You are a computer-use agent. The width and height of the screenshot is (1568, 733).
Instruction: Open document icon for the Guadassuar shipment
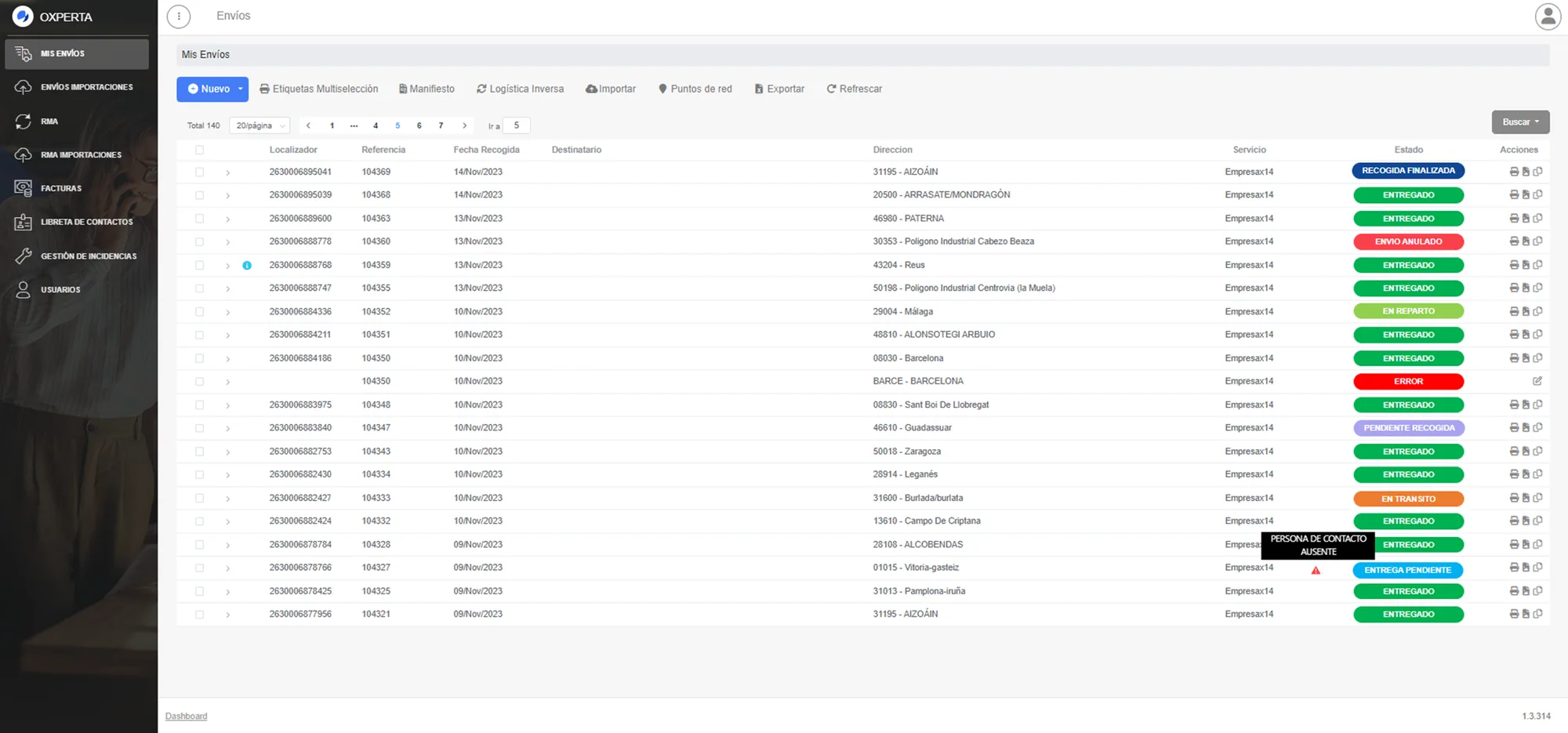tap(1526, 427)
